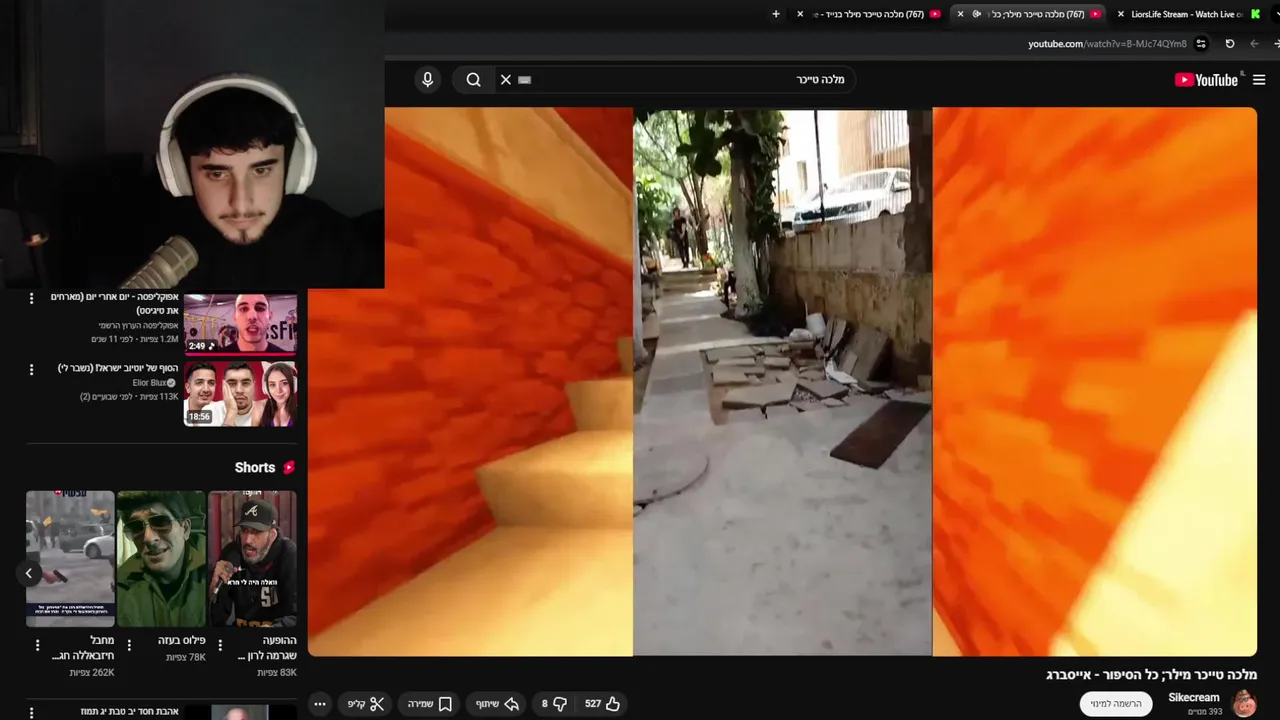1280x720 pixels.
Task: Open a new browser tab
Action: (776, 14)
